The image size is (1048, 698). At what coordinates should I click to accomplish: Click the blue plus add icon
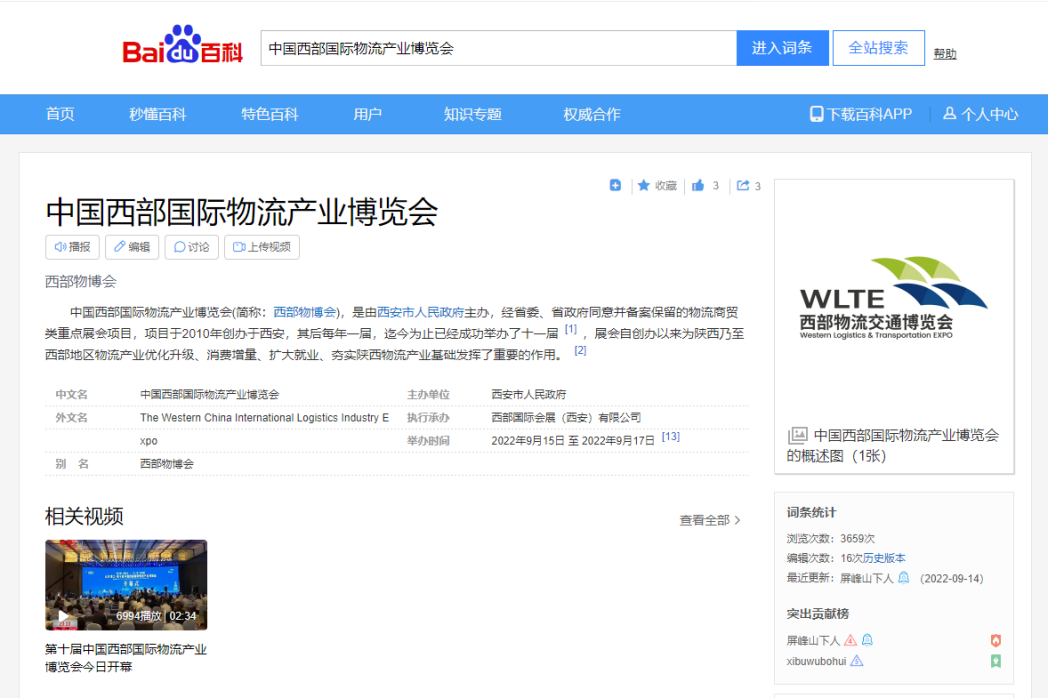616,185
